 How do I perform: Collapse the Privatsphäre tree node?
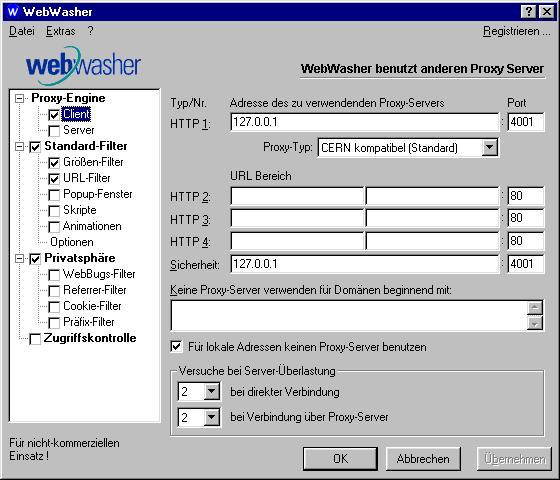[20, 258]
